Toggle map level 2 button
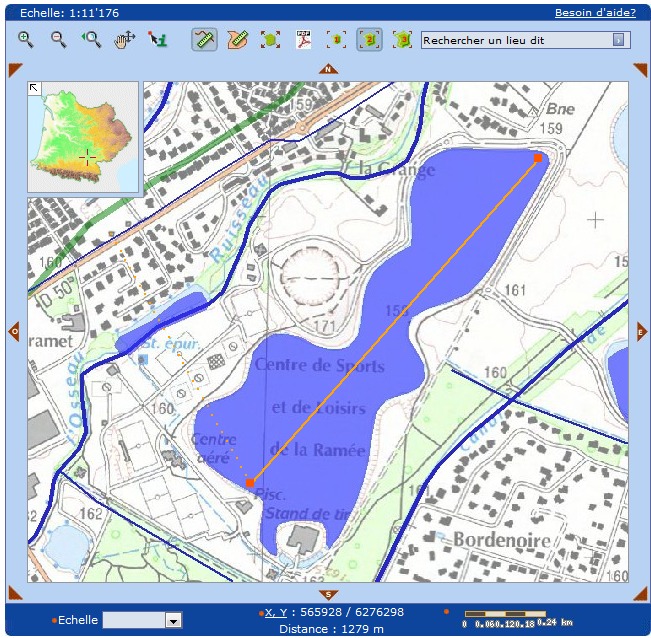651x638 pixels. pyautogui.click(x=369, y=40)
